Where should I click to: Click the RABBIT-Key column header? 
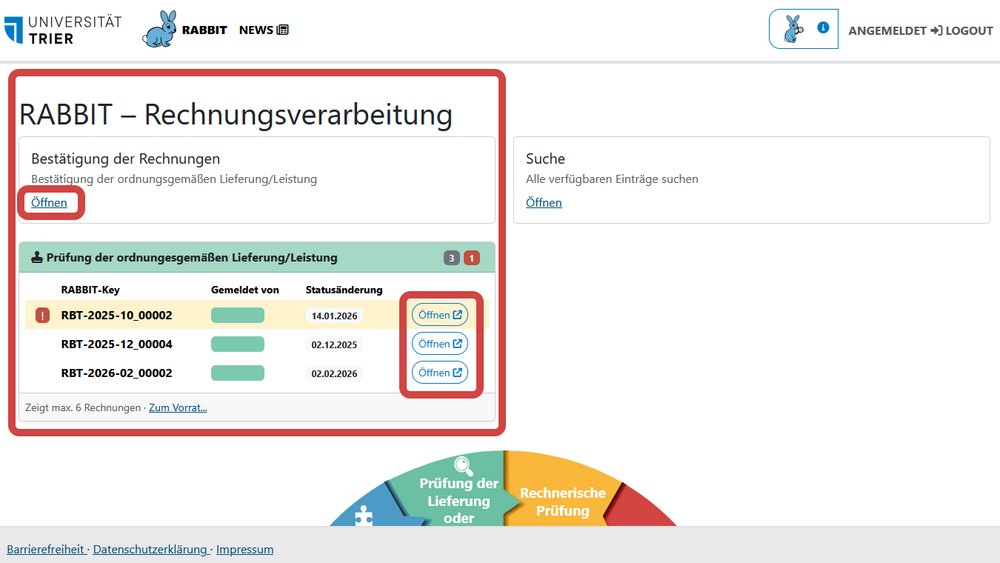click(x=91, y=289)
